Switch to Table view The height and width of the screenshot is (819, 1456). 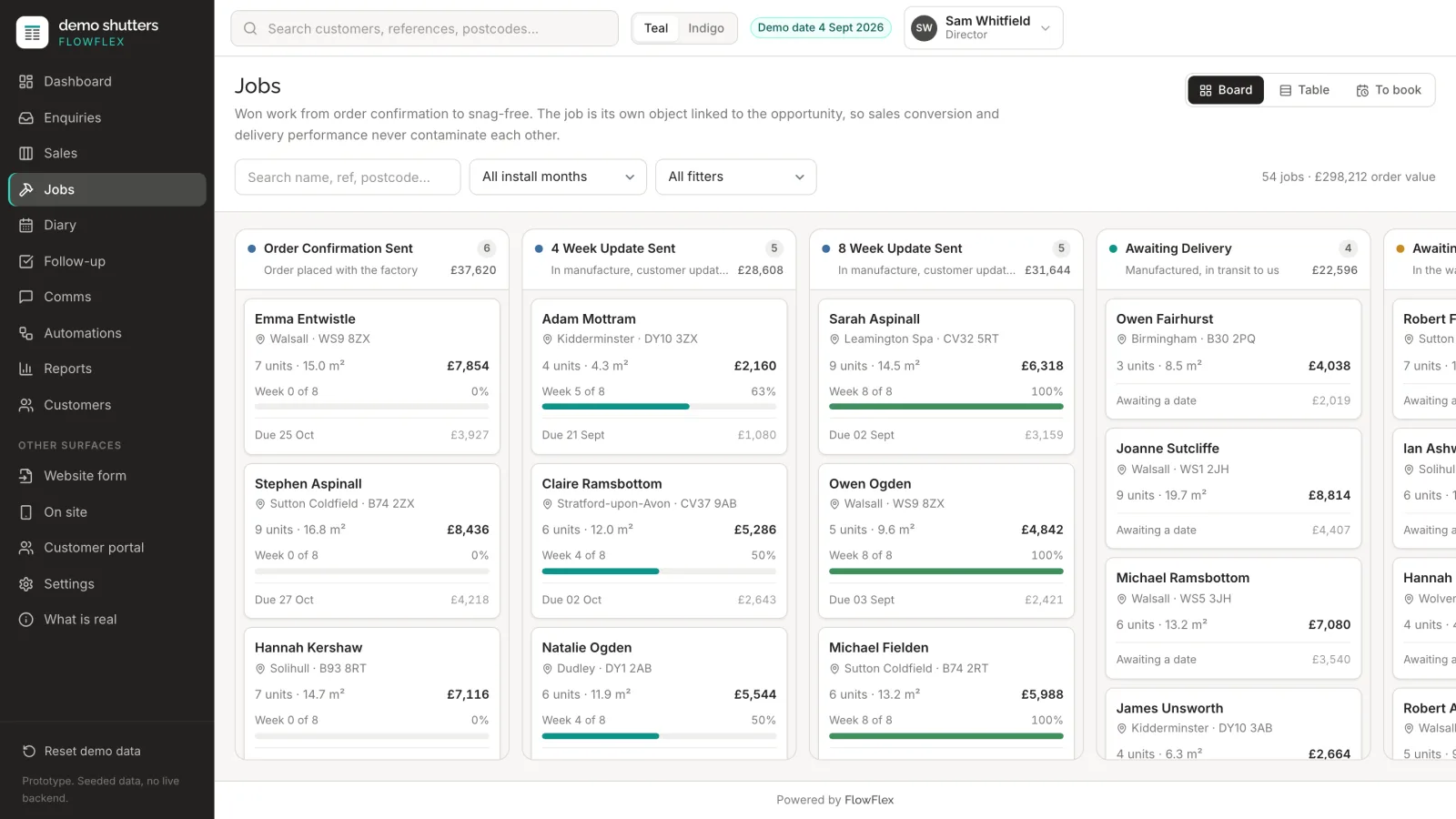click(1304, 90)
